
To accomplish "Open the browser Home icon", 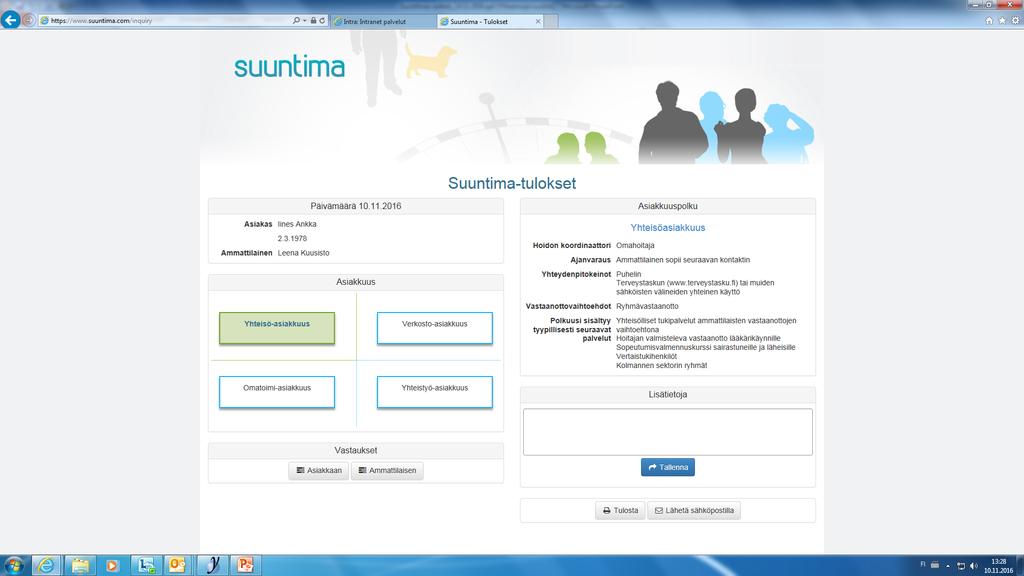I will tap(989, 20).
